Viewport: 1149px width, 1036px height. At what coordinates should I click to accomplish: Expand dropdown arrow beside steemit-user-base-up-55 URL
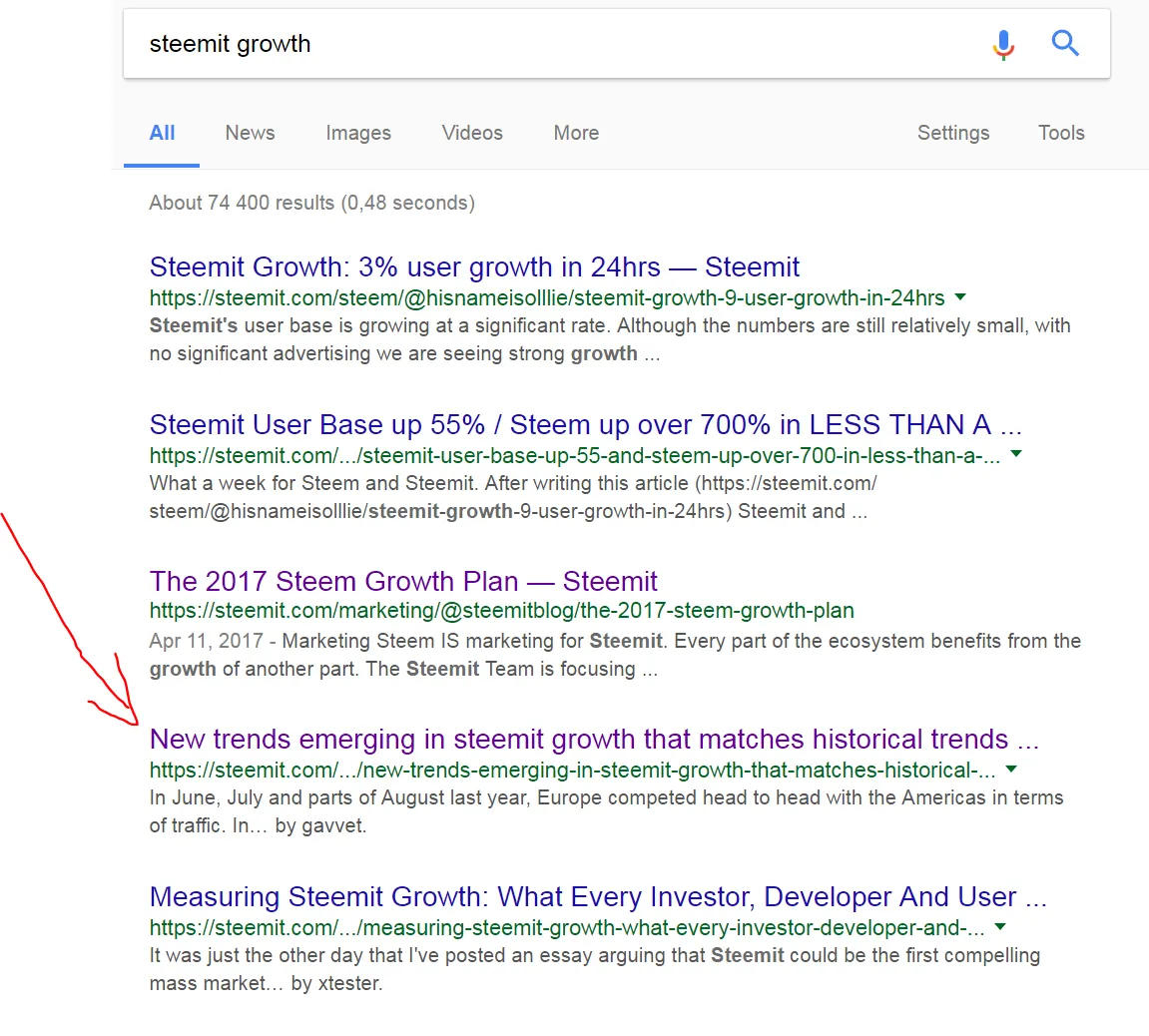point(1015,454)
